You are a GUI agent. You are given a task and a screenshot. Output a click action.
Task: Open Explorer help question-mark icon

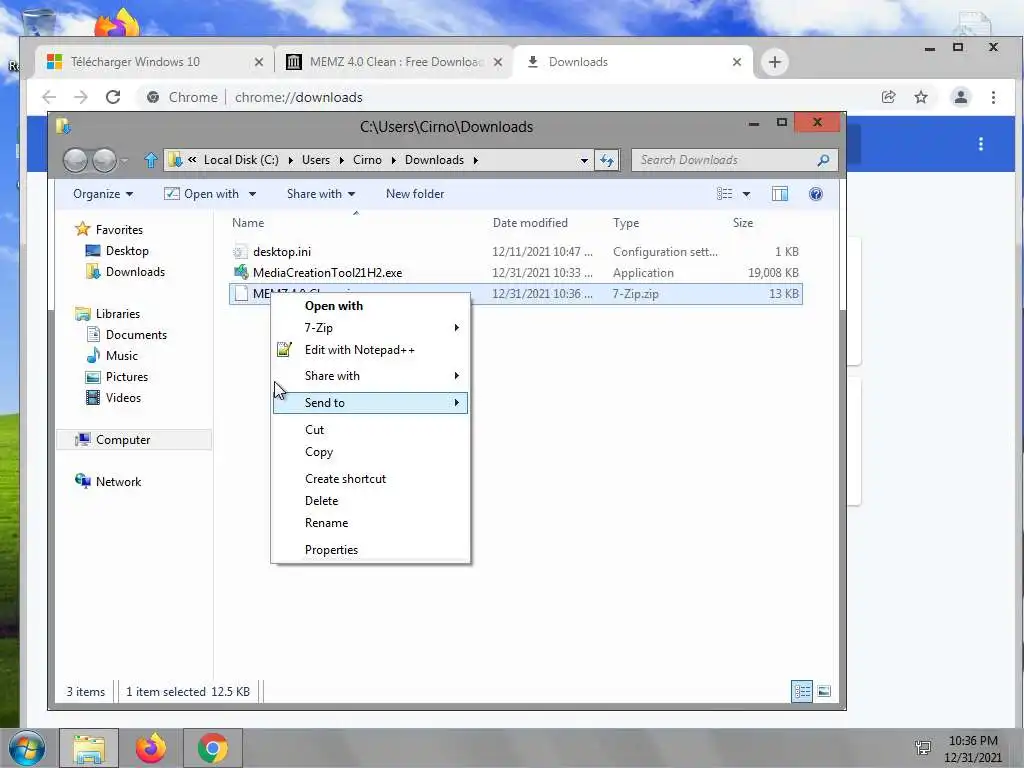(816, 194)
